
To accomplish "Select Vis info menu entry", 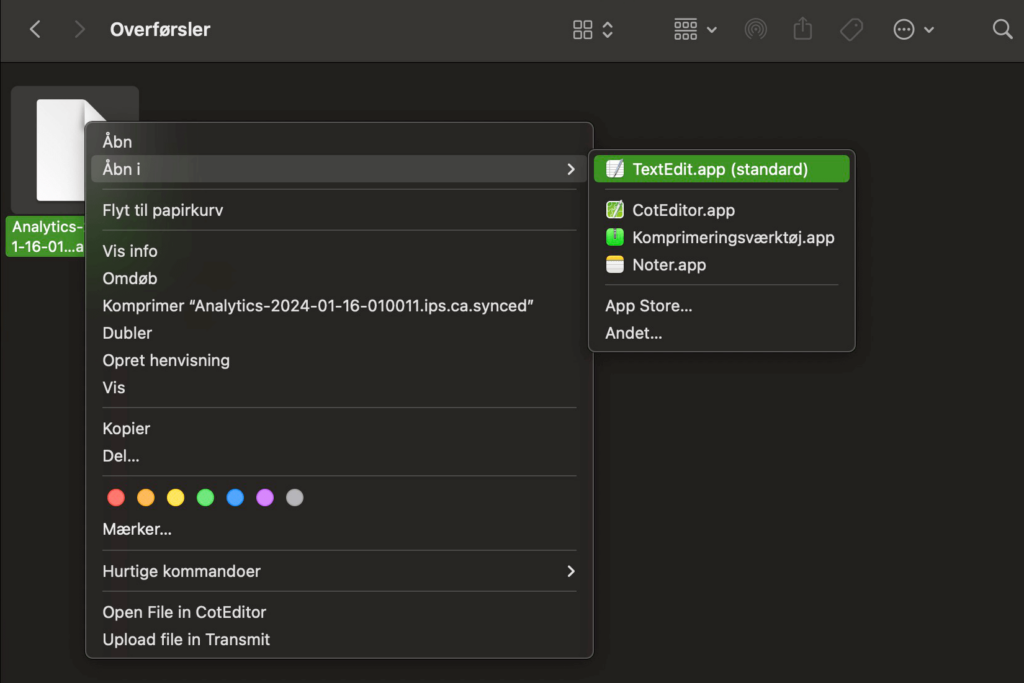I will [339, 251].
